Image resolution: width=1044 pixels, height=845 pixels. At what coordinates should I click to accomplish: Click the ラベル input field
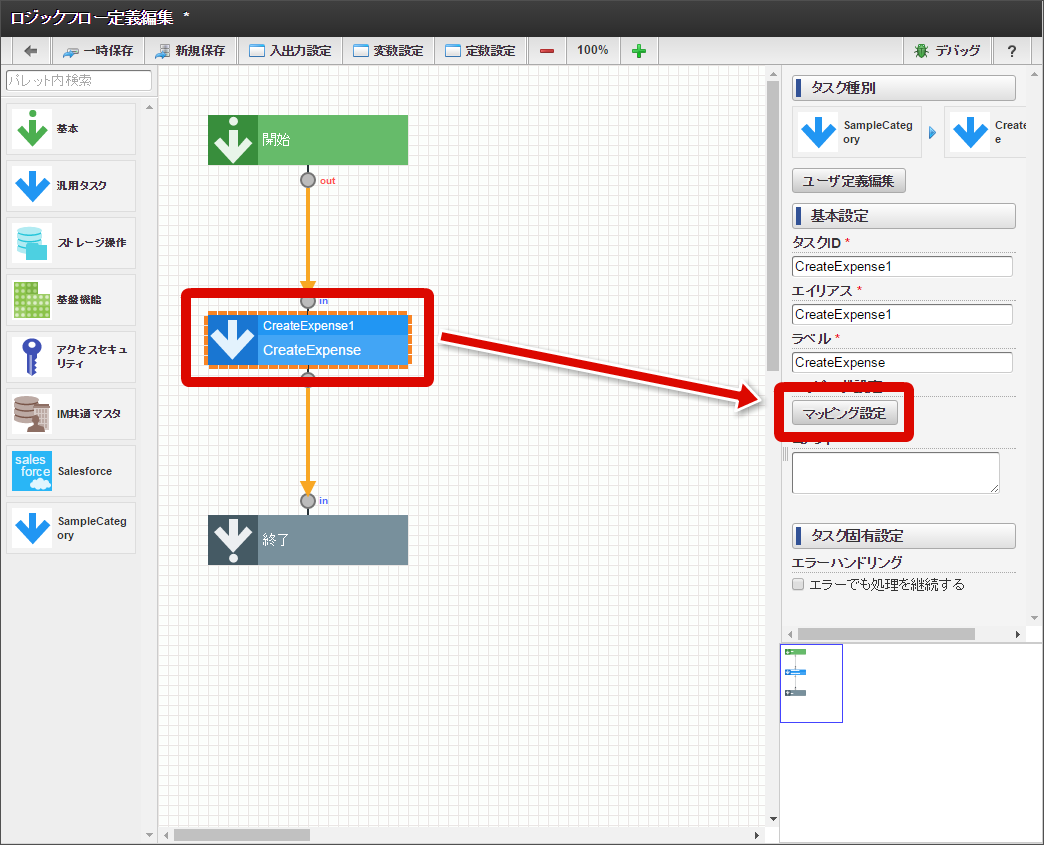click(x=902, y=362)
